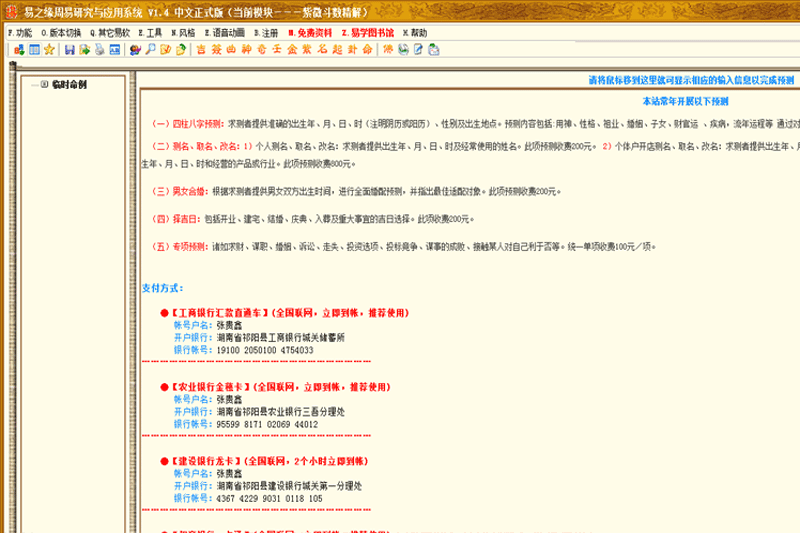Image resolution: width=800 pixels, height=533 pixels.
Task: Select the 金 module icon
Action: [292, 49]
